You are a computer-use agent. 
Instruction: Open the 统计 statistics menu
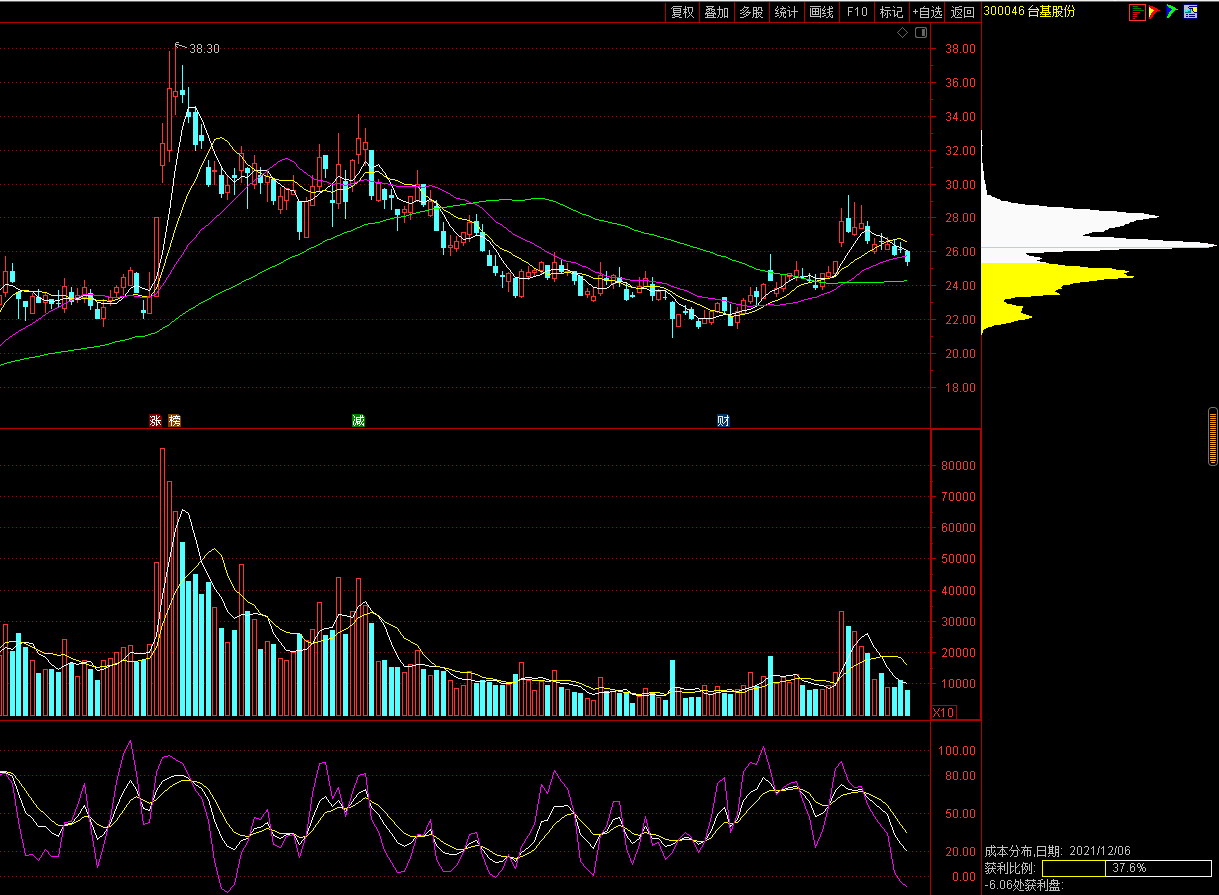pos(786,12)
